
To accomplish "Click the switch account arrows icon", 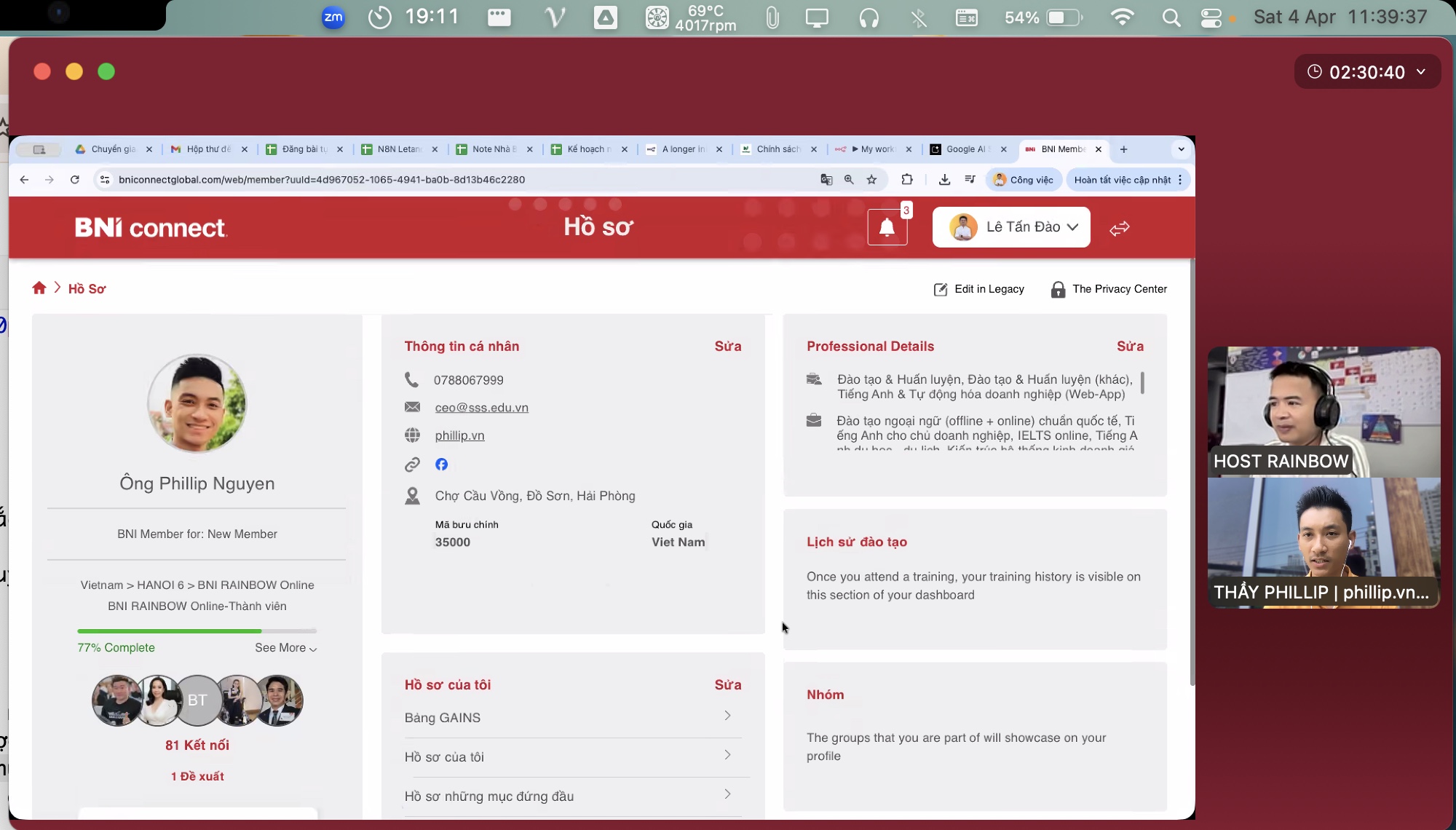I will coord(1119,229).
